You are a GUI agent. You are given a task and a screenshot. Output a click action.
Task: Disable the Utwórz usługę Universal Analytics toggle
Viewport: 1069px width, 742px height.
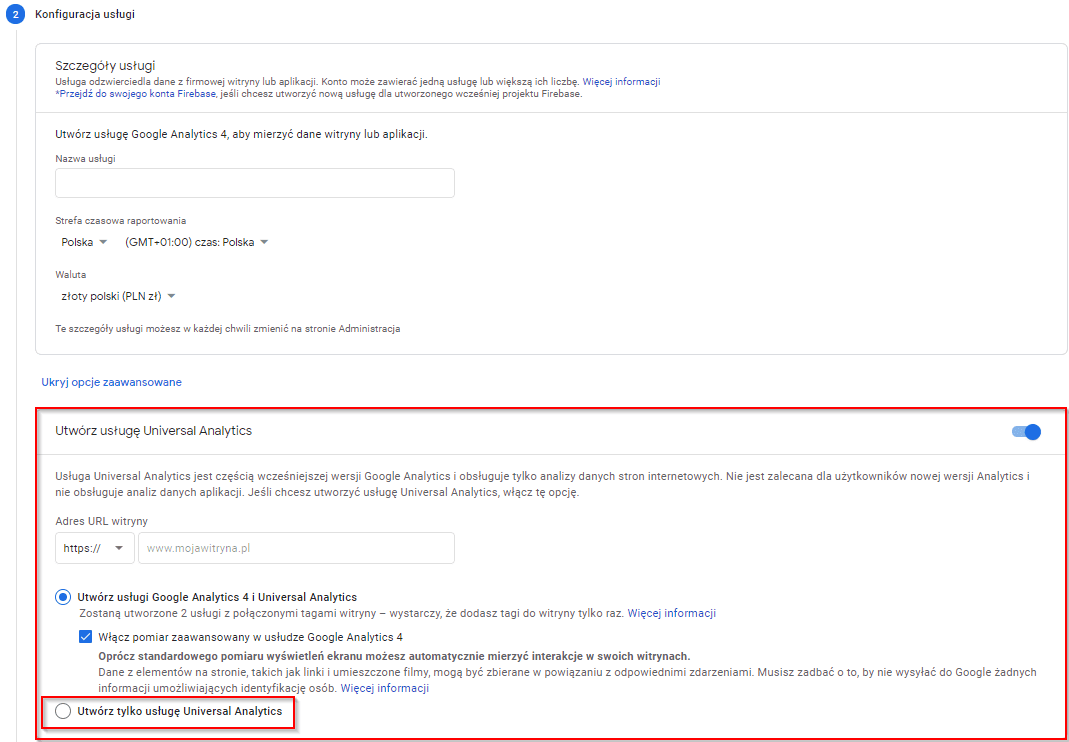click(1024, 432)
